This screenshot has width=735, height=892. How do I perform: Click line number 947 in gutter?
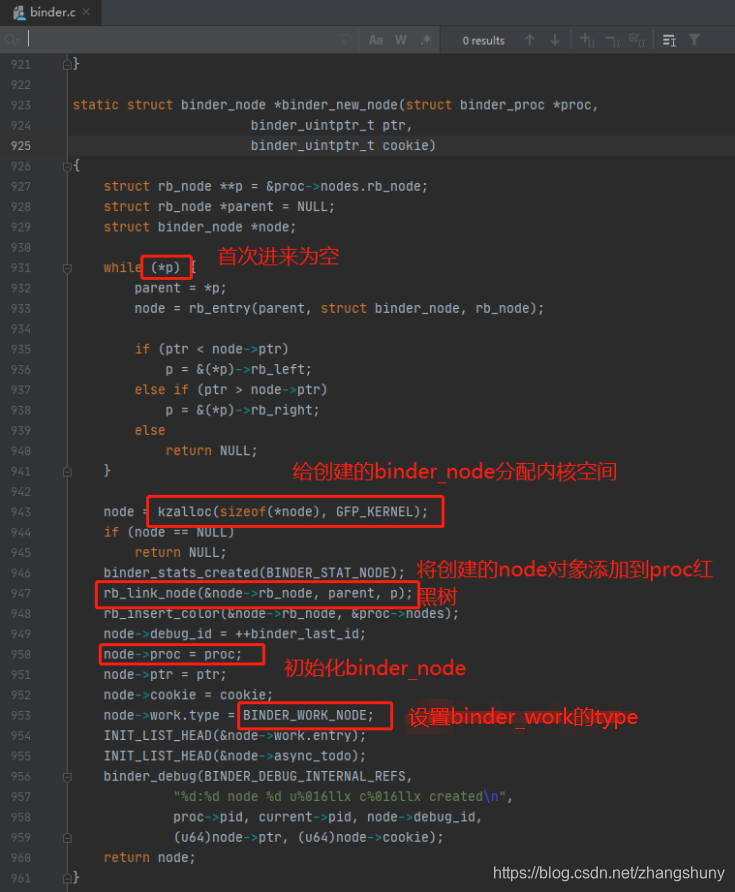pyautogui.click(x=20, y=593)
